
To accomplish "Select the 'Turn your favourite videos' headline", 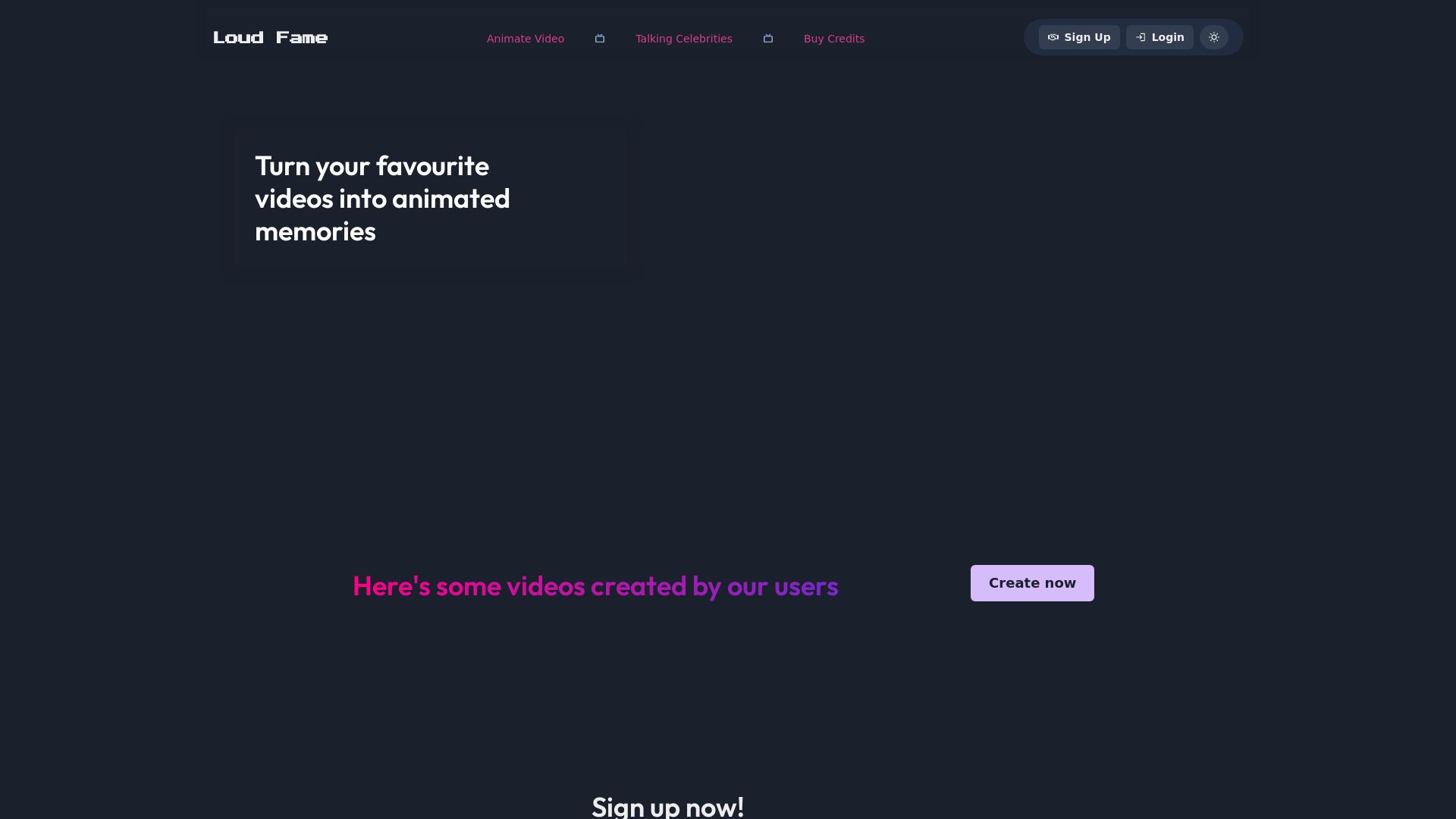I will pos(383,199).
